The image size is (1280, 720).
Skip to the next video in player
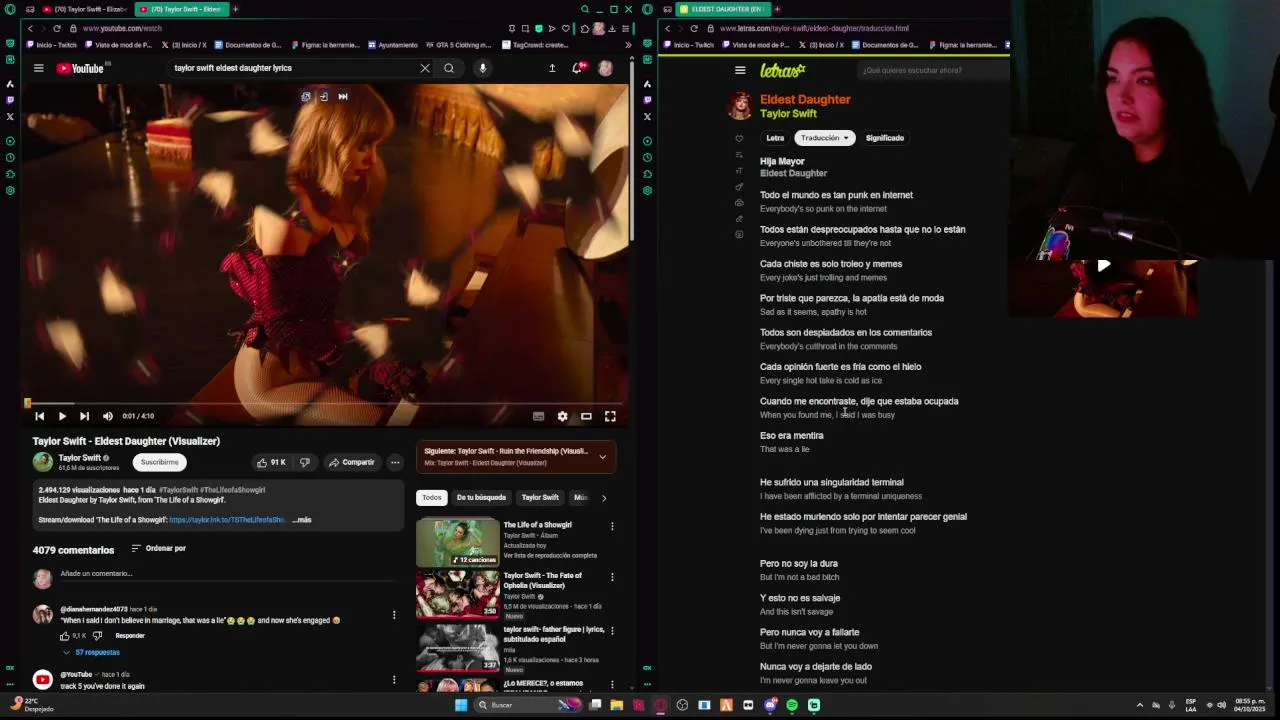coord(84,416)
